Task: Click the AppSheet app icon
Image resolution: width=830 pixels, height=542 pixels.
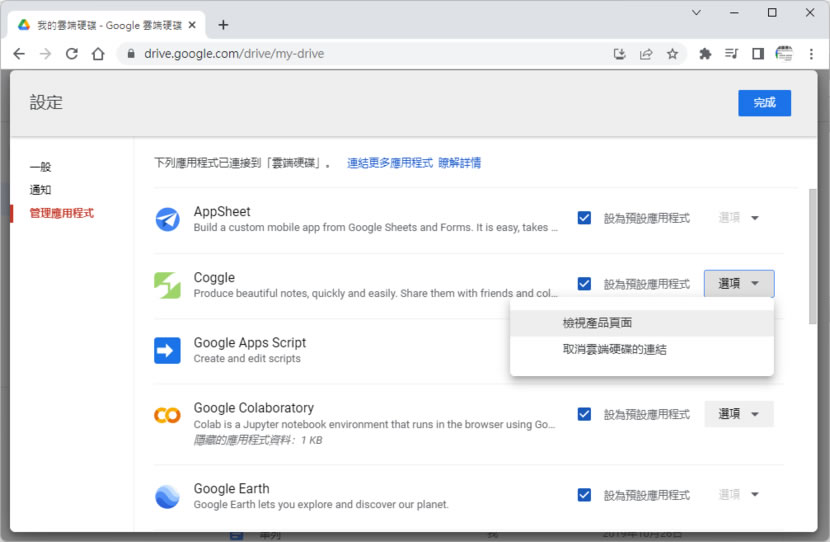Action: point(167,219)
